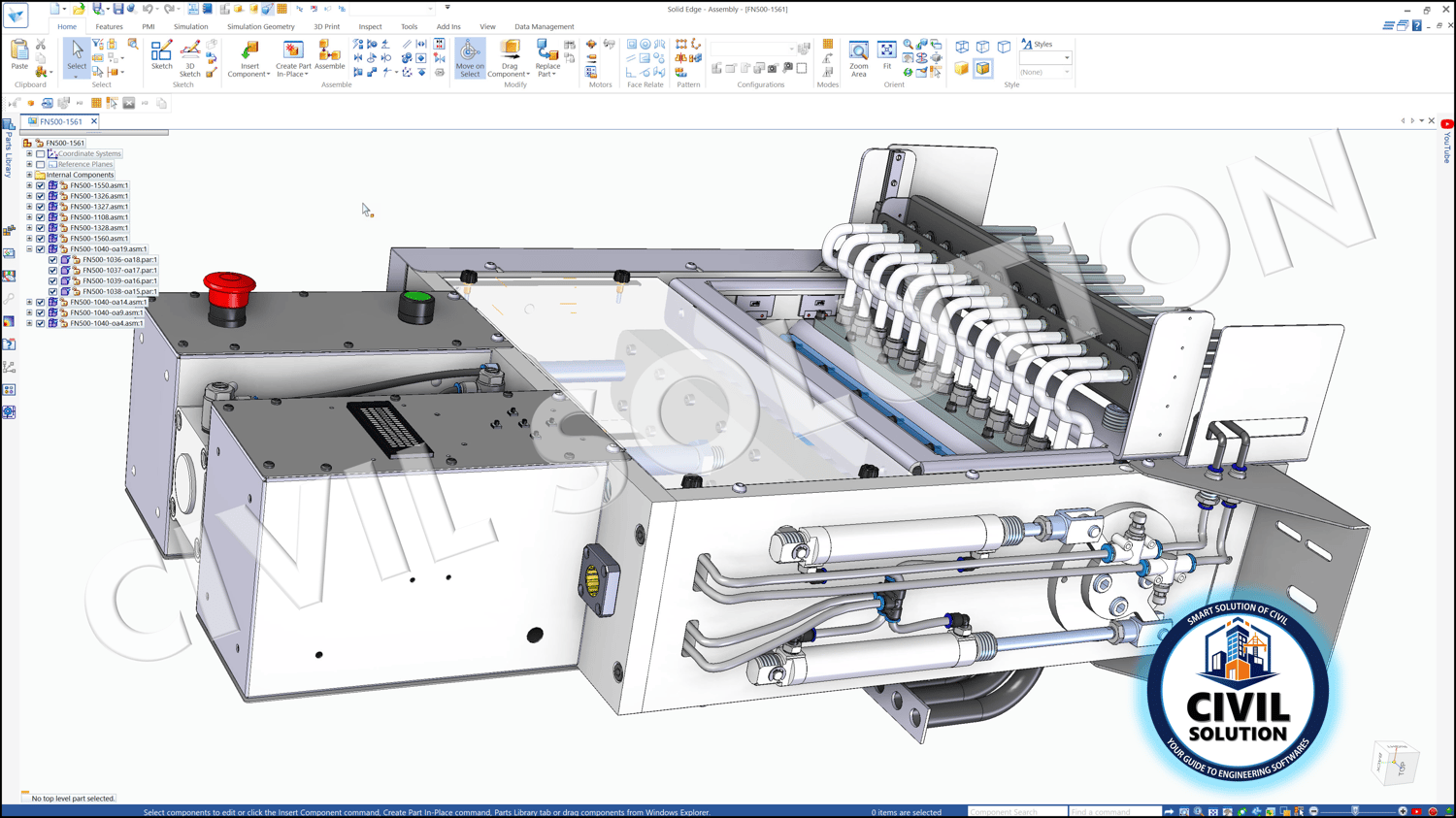
Task: Click the Find a command search box
Action: (x=1113, y=812)
